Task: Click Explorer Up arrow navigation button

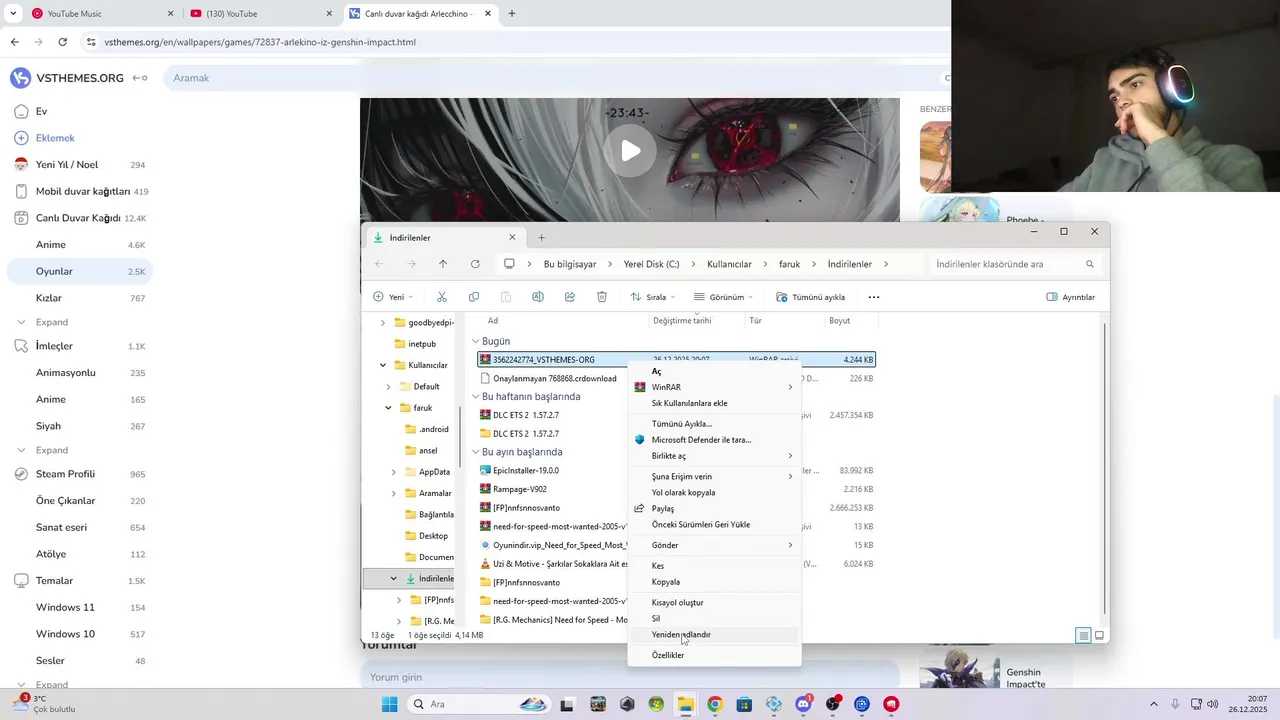Action: click(x=443, y=264)
